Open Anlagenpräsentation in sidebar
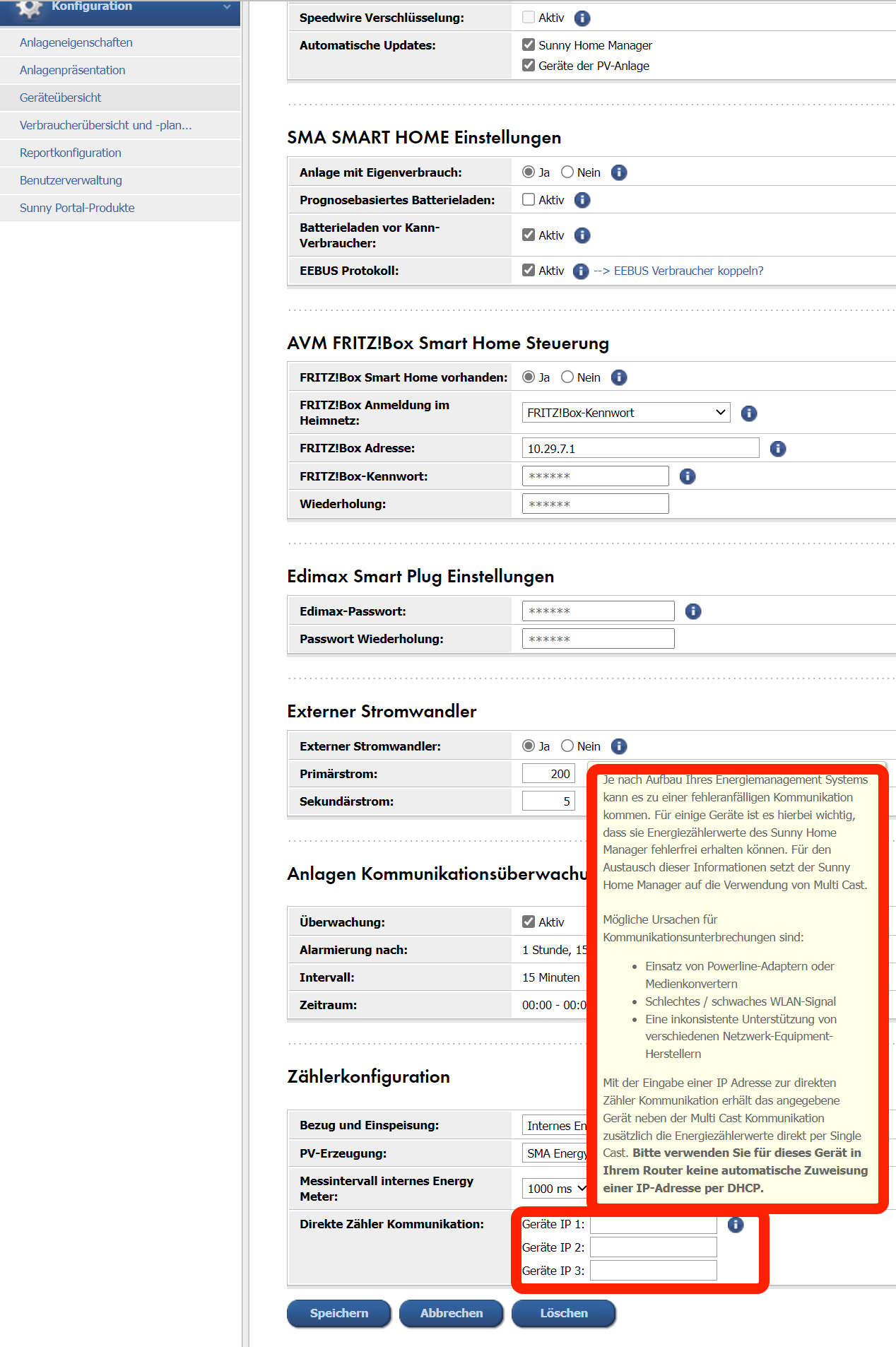The image size is (896, 1347). tap(72, 70)
